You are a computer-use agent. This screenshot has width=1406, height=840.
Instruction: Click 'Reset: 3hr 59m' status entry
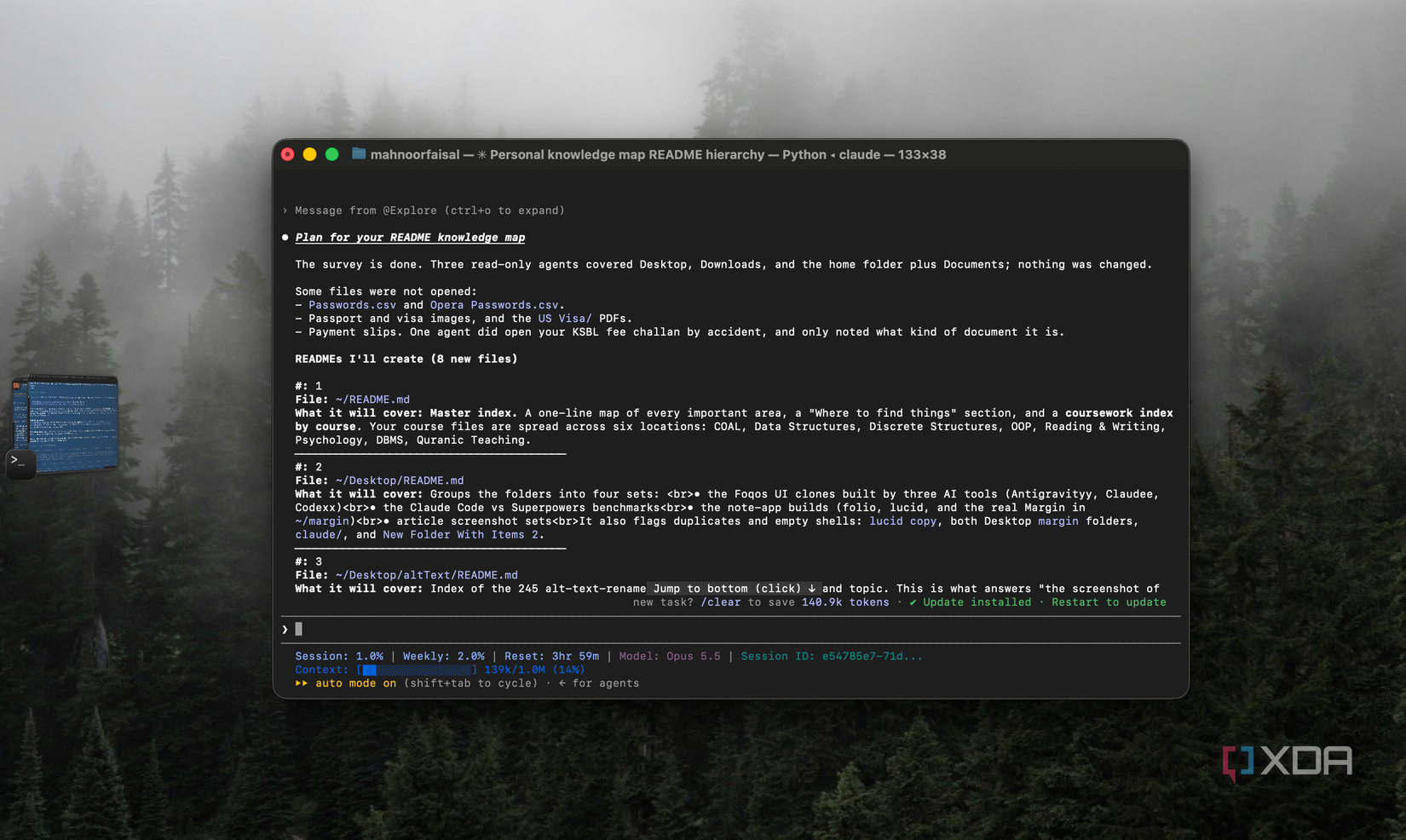(551, 656)
